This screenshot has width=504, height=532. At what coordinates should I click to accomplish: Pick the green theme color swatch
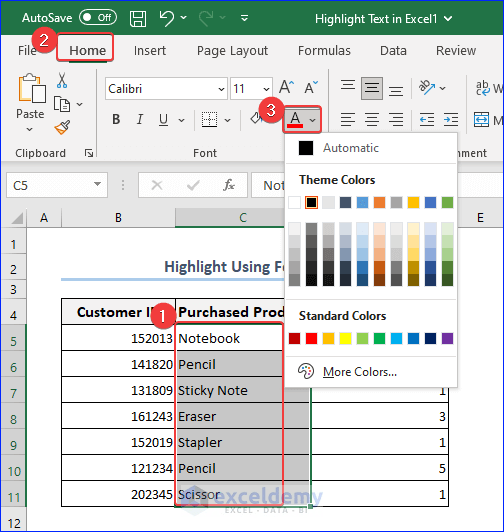(447, 203)
